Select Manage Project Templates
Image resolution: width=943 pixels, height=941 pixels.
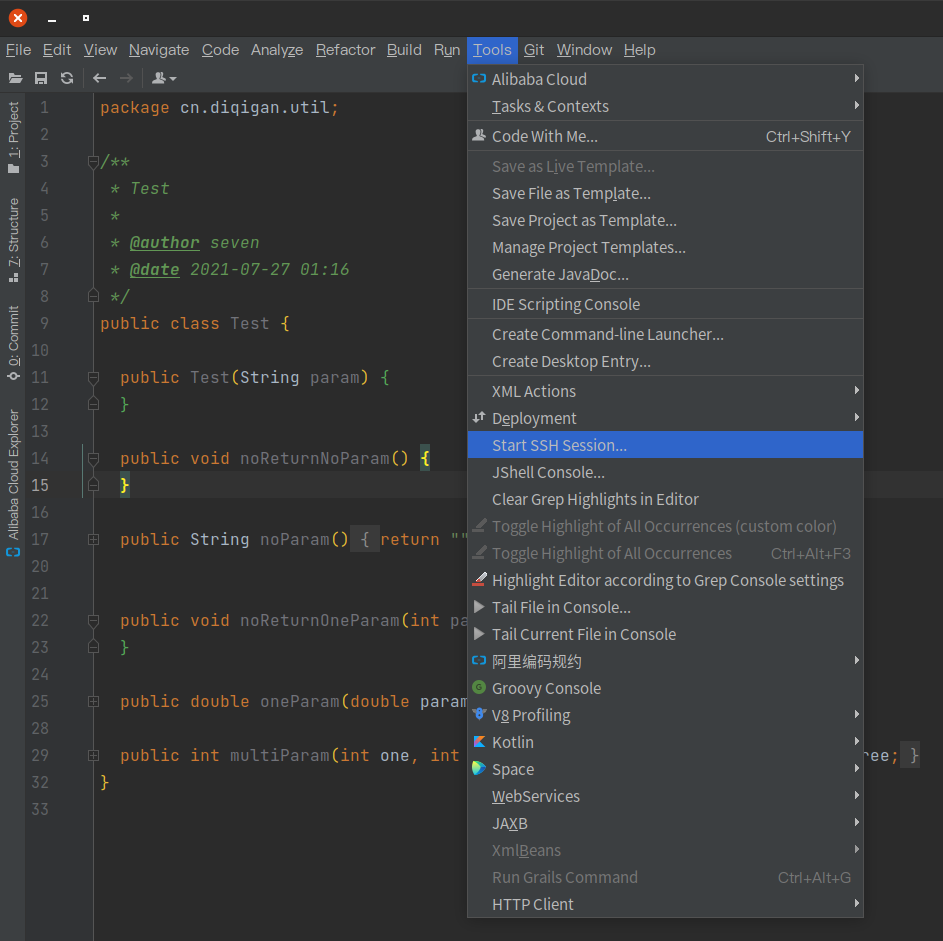coord(665,248)
